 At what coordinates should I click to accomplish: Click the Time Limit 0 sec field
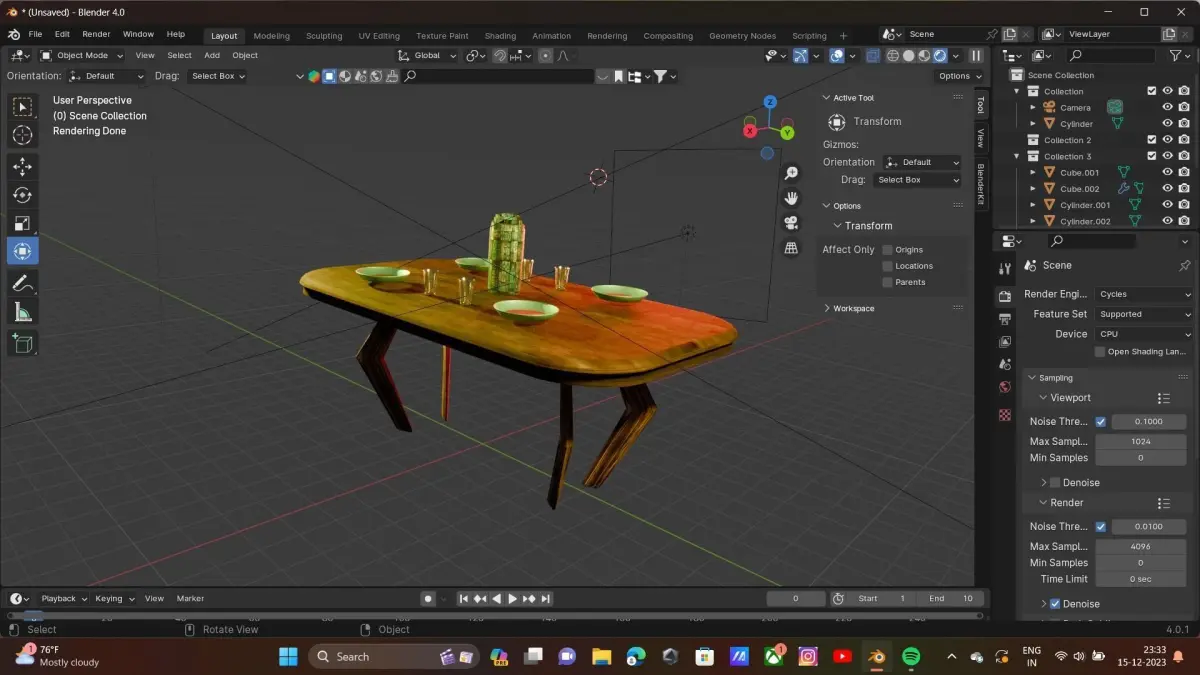point(1141,579)
